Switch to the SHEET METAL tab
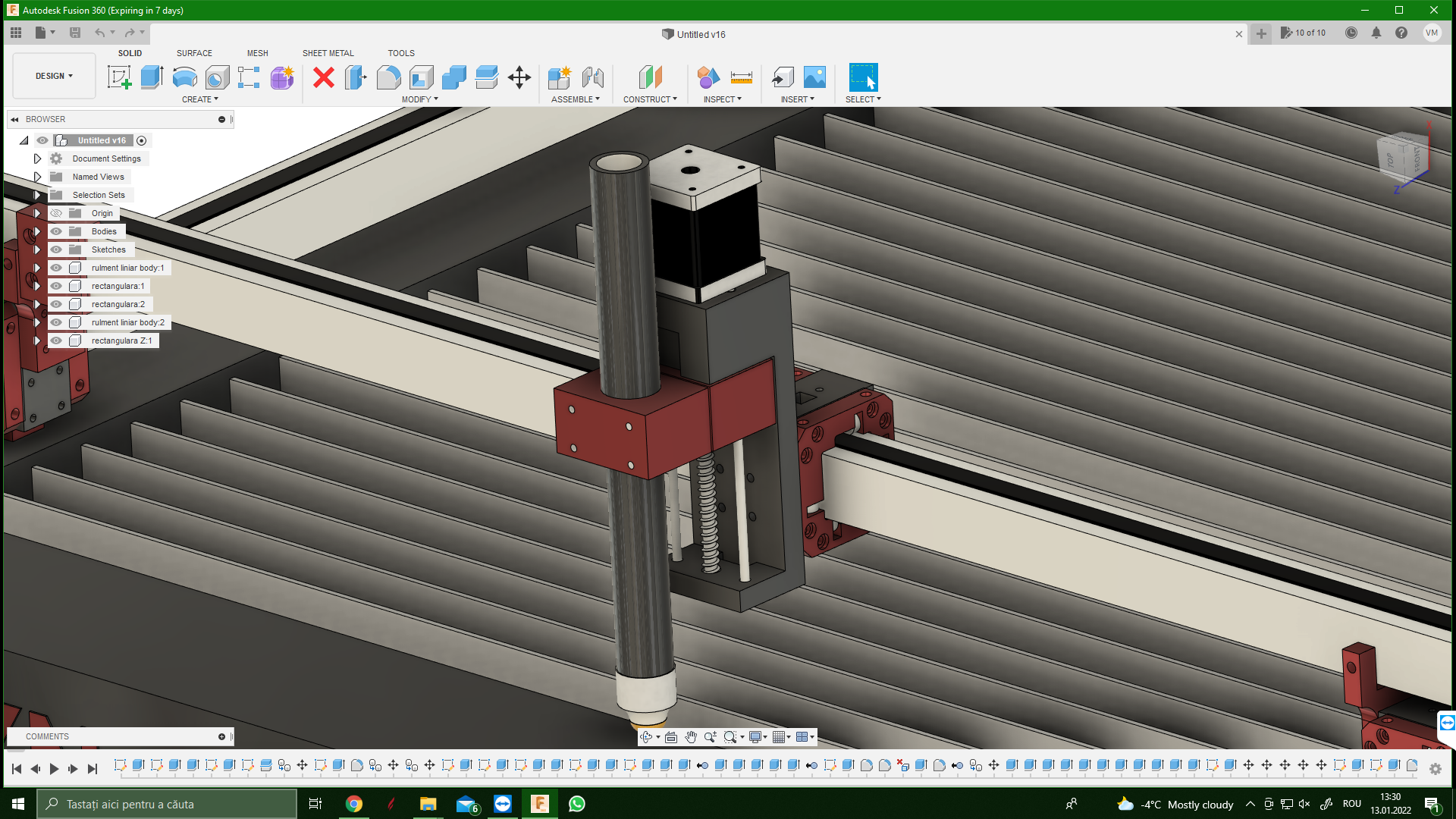Screen dimensions: 1456x819 pos(328,53)
